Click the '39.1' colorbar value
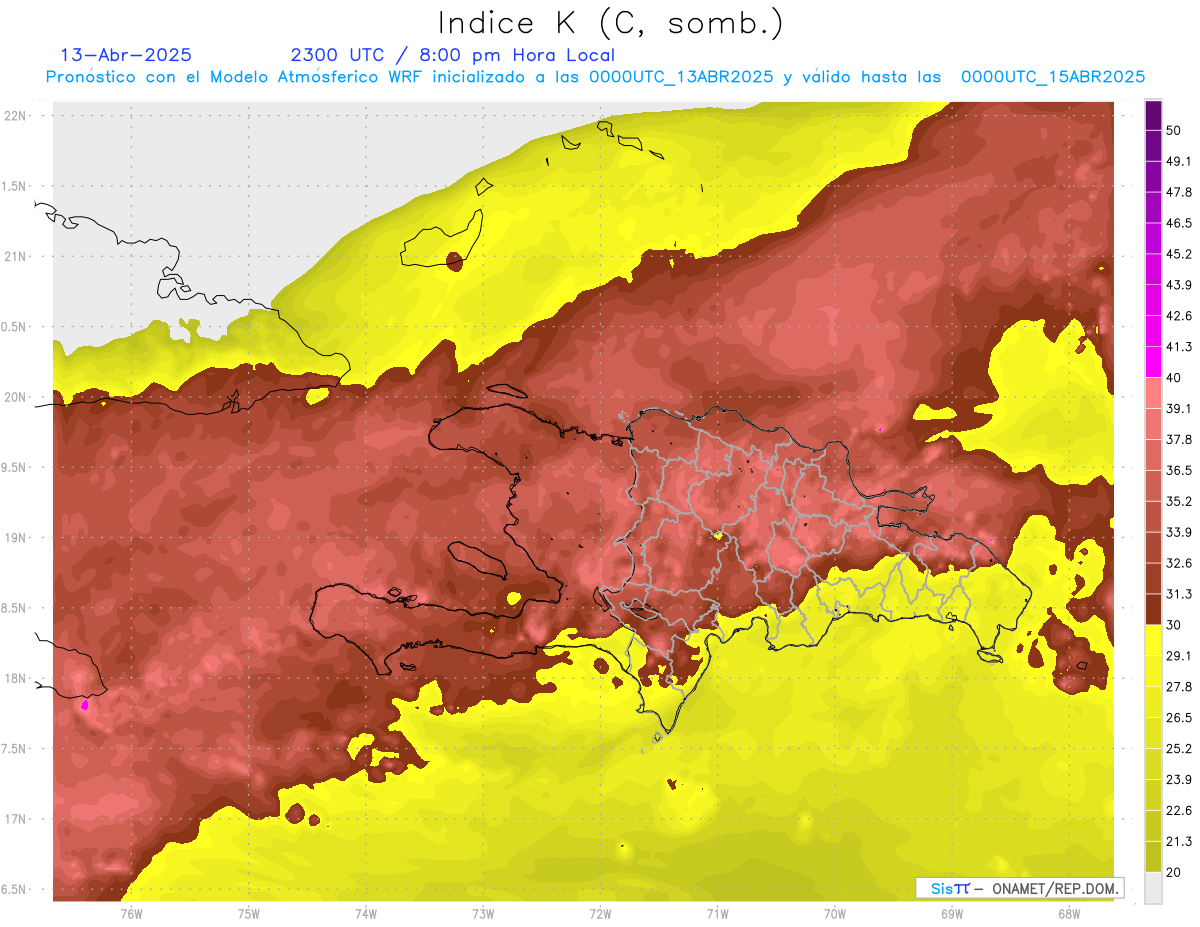This screenshot has width=1200, height=927. coord(1179,409)
